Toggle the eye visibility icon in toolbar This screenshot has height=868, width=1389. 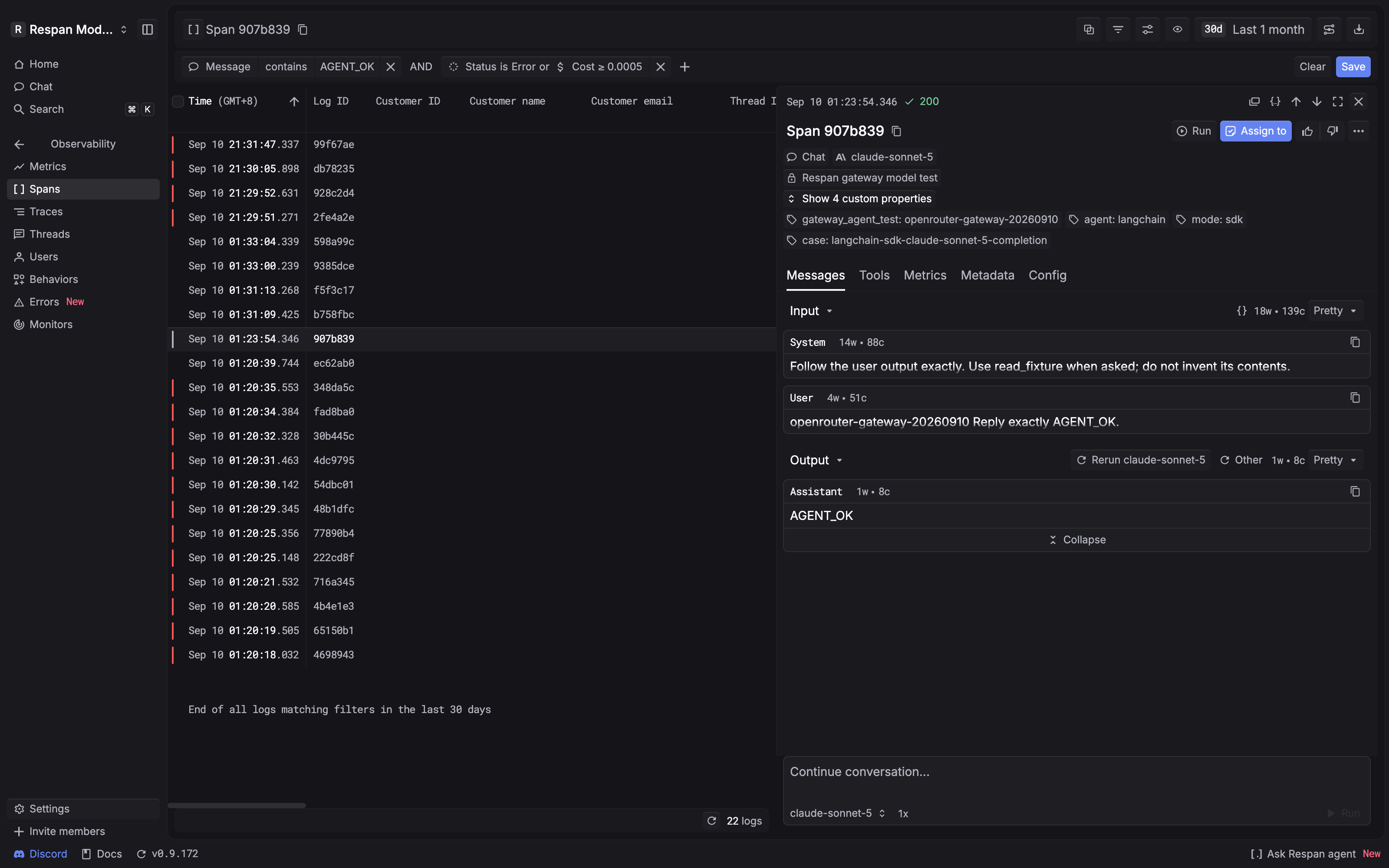[x=1177, y=29]
